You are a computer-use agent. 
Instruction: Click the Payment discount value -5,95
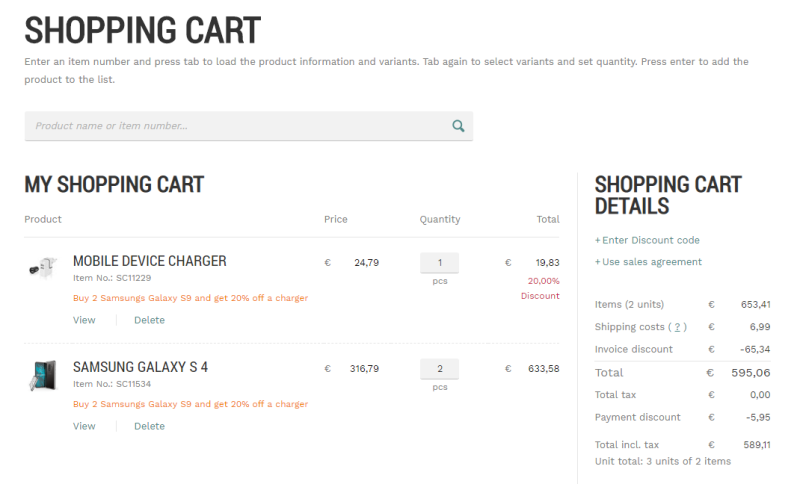758,417
